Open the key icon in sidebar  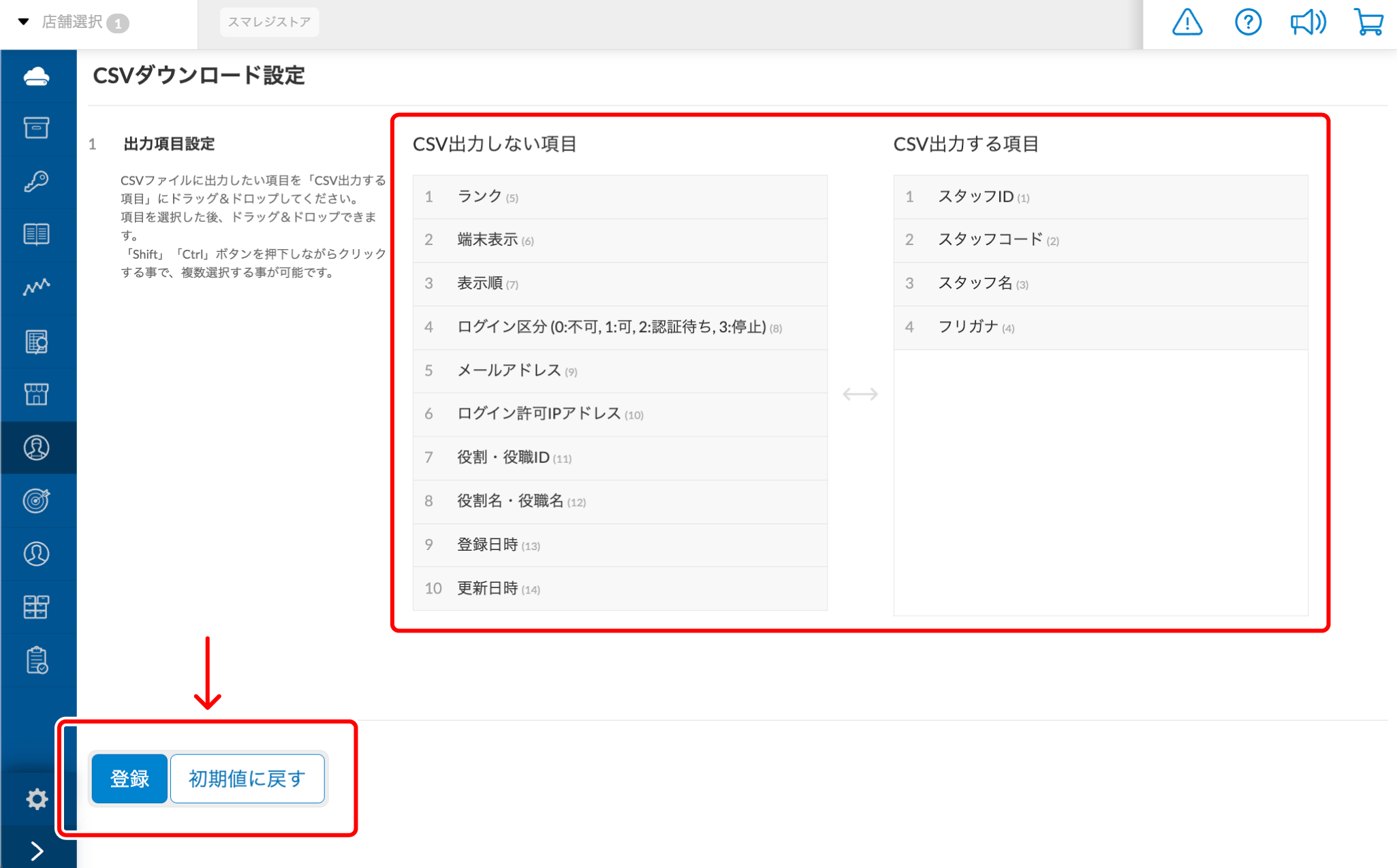pos(37,181)
